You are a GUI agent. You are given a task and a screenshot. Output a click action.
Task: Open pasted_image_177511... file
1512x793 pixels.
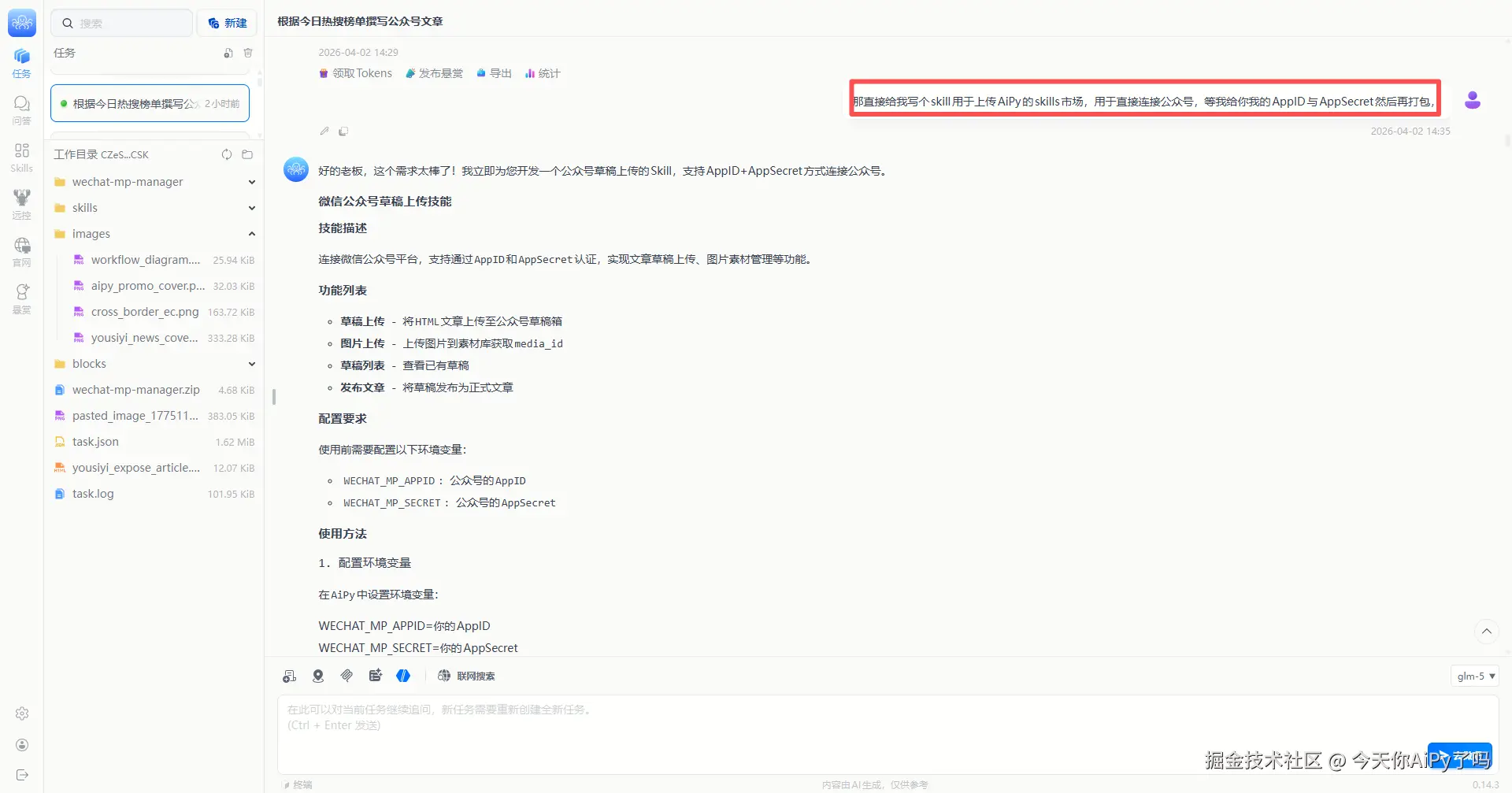pyautogui.click(x=154, y=416)
